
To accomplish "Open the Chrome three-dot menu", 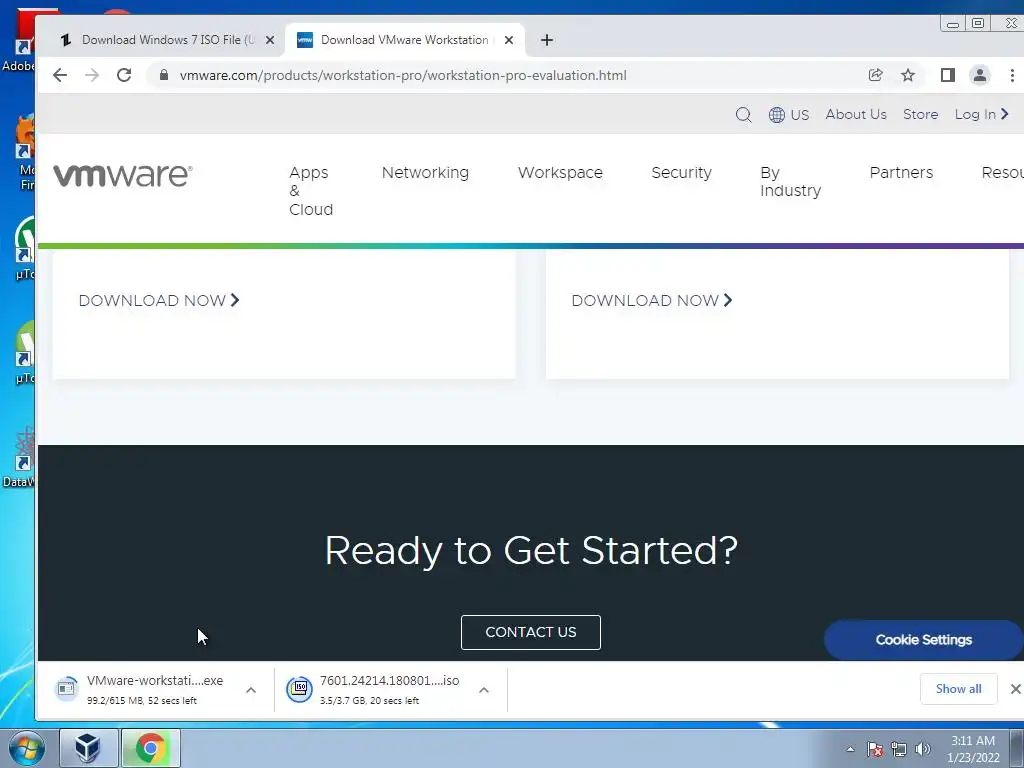I will (x=1012, y=75).
